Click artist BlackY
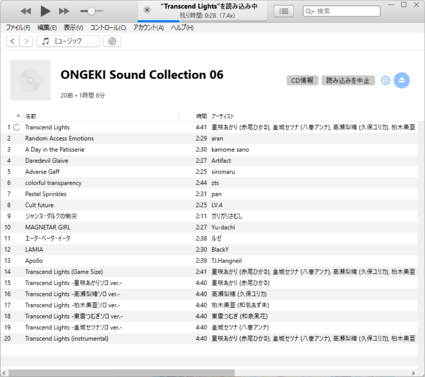Viewport: 425px width, 377px height. [x=220, y=250]
